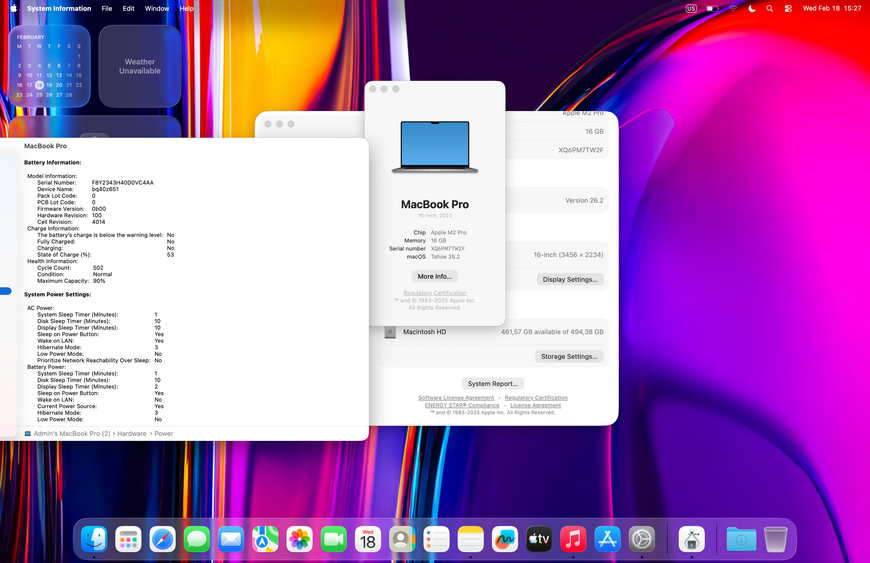The height and width of the screenshot is (563, 870).
Task: Open Spotlight search in menu bar
Action: [770, 8]
